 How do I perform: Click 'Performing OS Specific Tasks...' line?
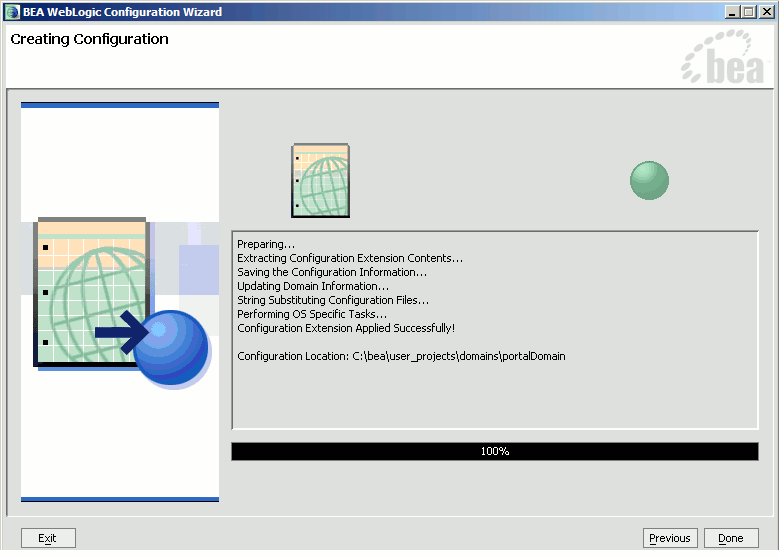click(312, 314)
